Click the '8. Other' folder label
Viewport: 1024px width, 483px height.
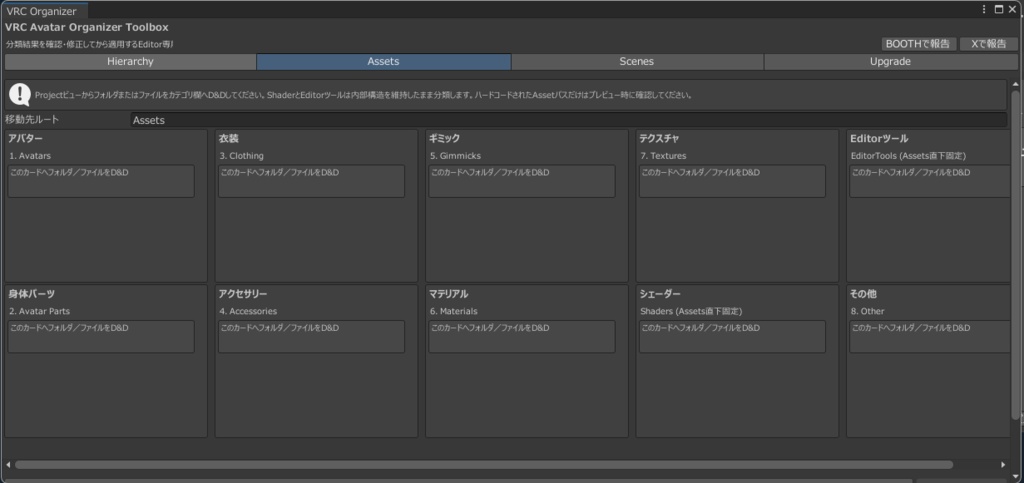tap(867, 311)
